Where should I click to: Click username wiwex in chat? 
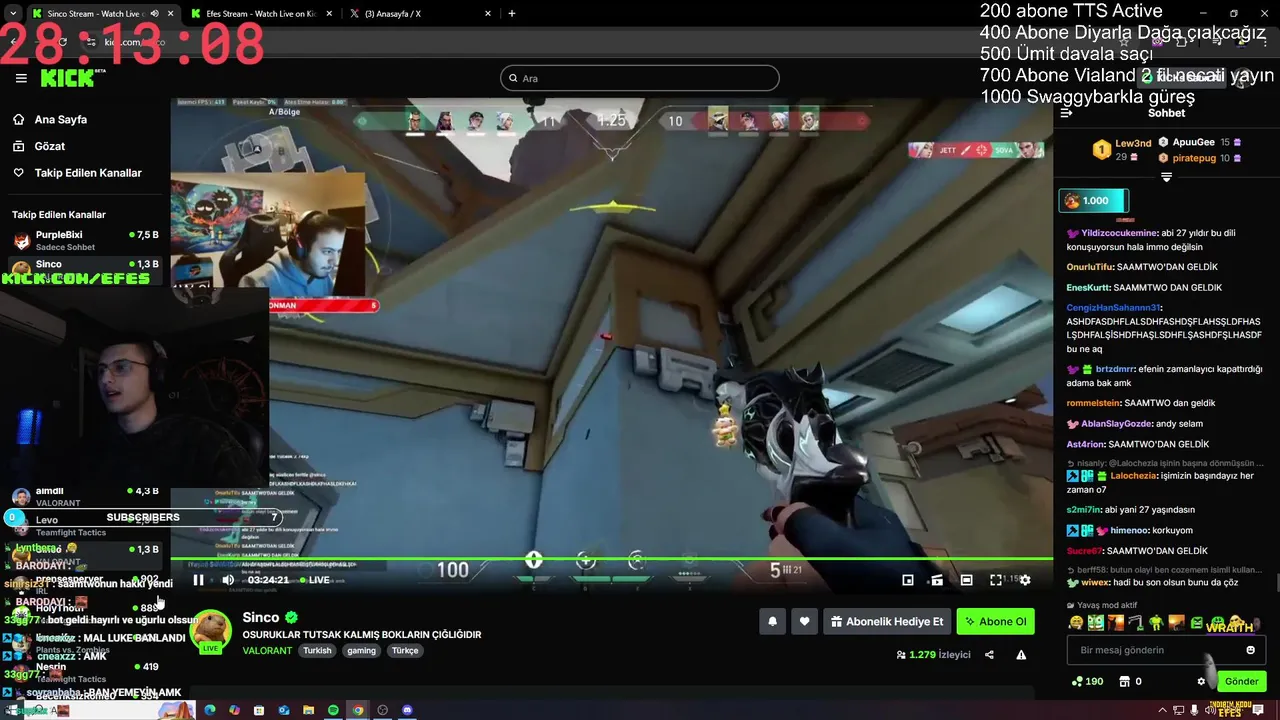(1095, 582)
